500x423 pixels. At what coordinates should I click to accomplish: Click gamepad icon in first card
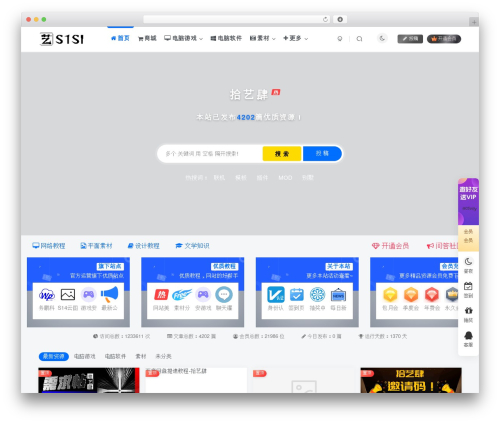(x=88, y=294)
